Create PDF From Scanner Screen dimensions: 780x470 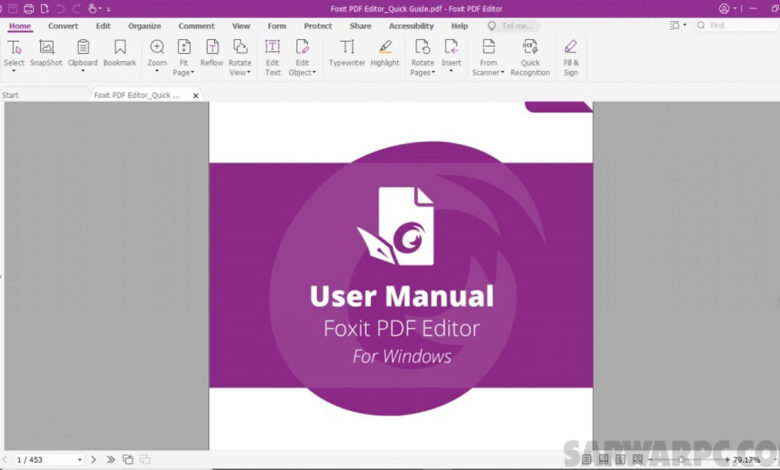click(x=488, y=58)
